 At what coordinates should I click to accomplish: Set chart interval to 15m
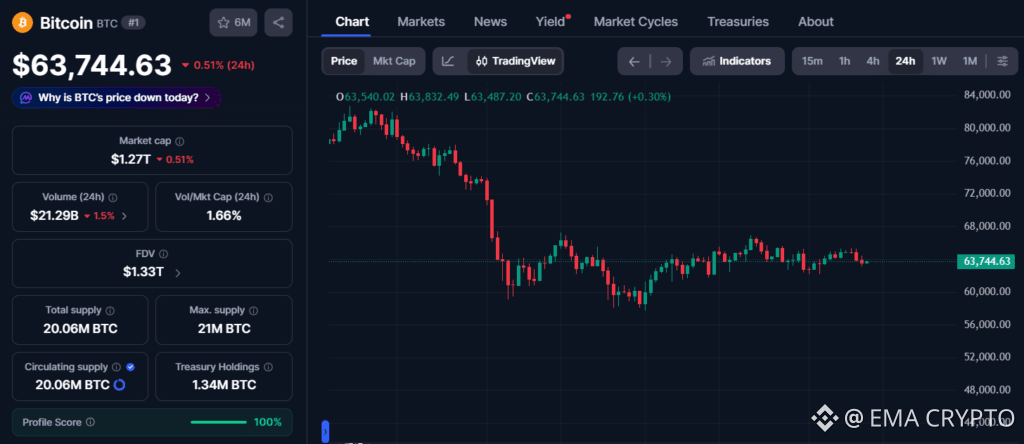(x=812, y=61)
